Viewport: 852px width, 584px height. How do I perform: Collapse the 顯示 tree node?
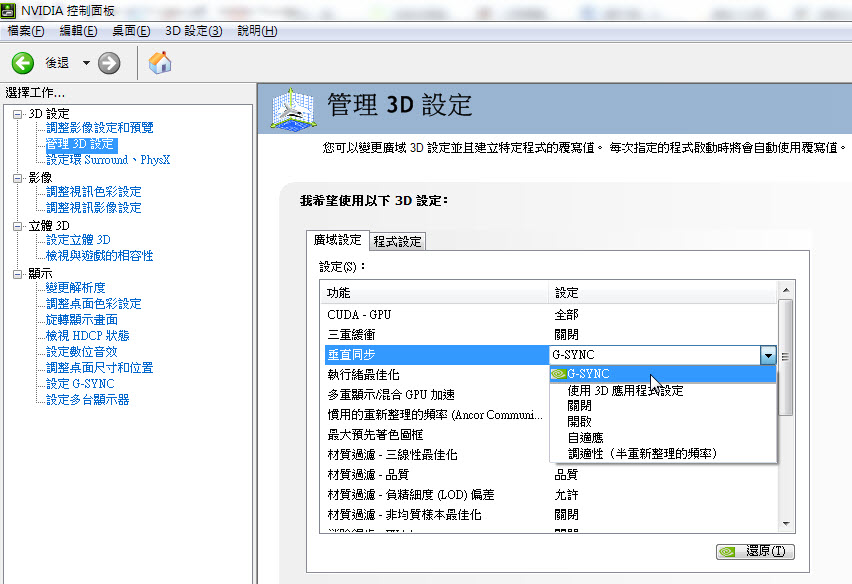(18, 273)
